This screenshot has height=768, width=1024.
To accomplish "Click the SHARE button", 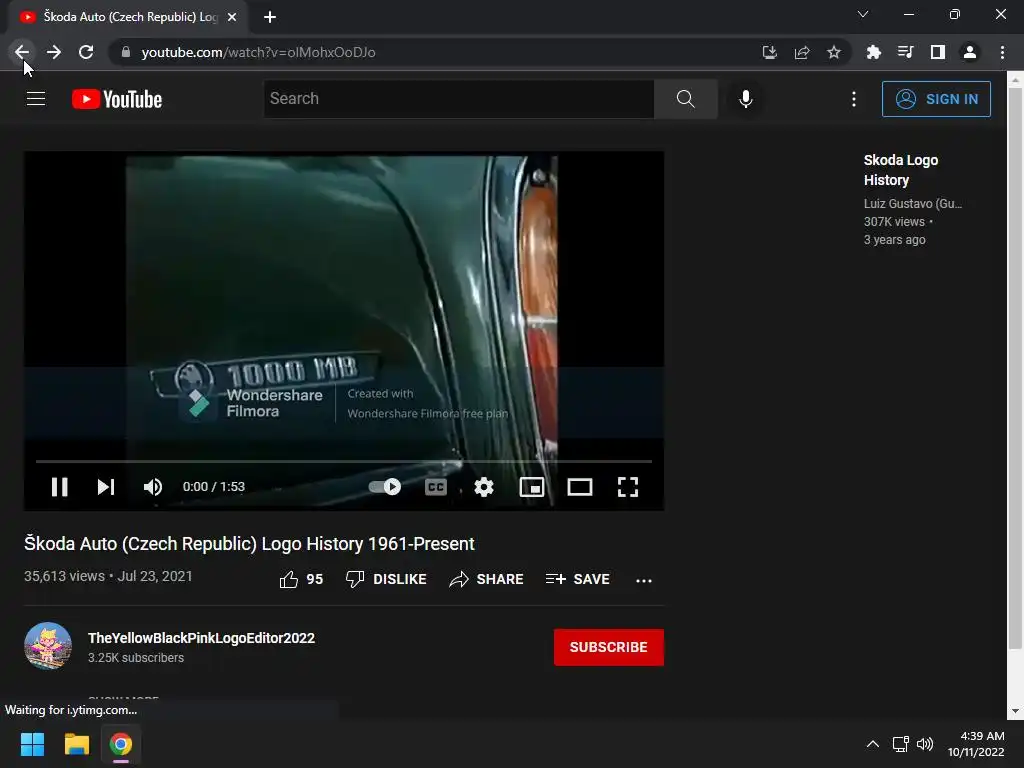I will [x=487, y=579].
